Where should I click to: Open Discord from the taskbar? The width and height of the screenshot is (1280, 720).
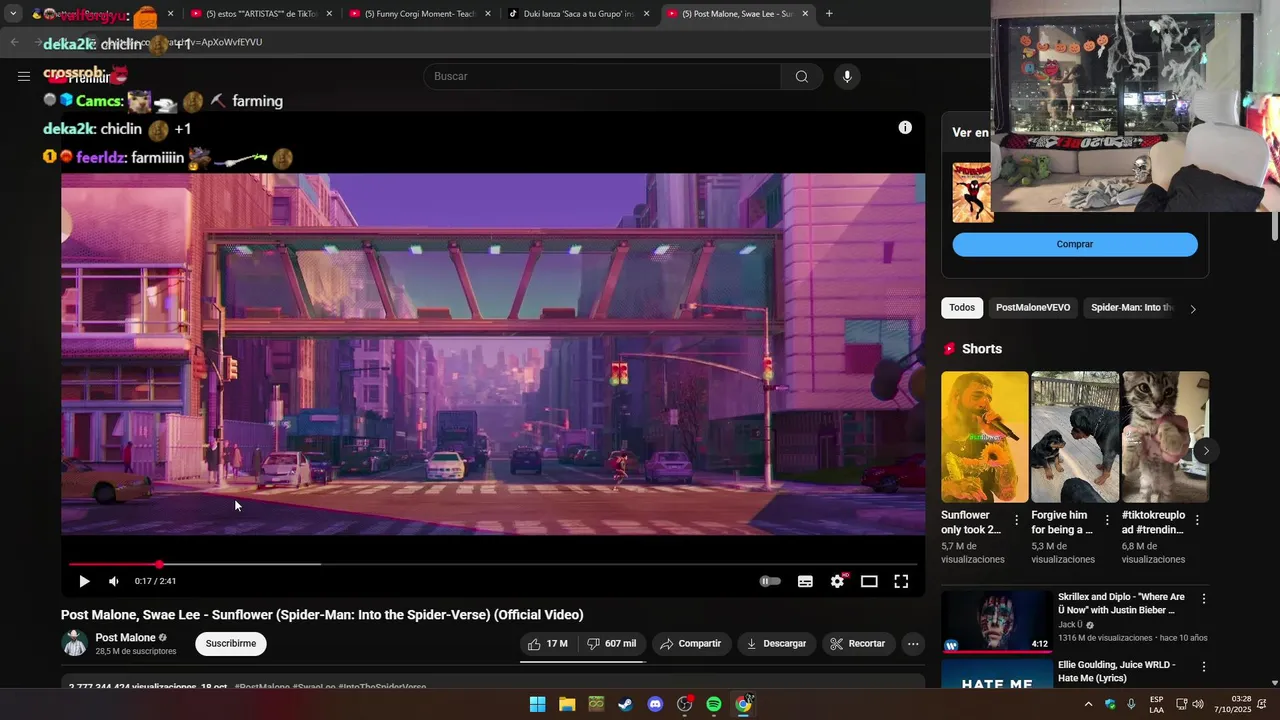[x=655, y=704]
